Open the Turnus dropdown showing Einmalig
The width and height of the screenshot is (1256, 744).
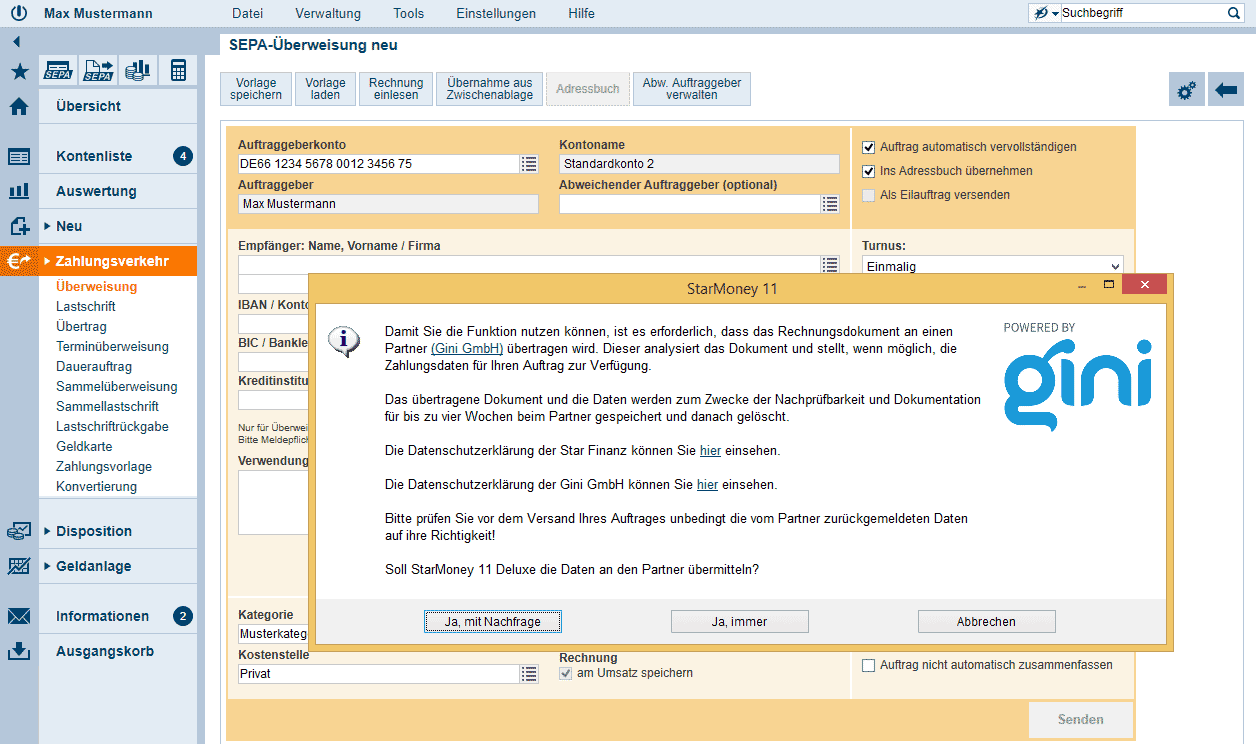pyautogui.click(x=993, y=267)
